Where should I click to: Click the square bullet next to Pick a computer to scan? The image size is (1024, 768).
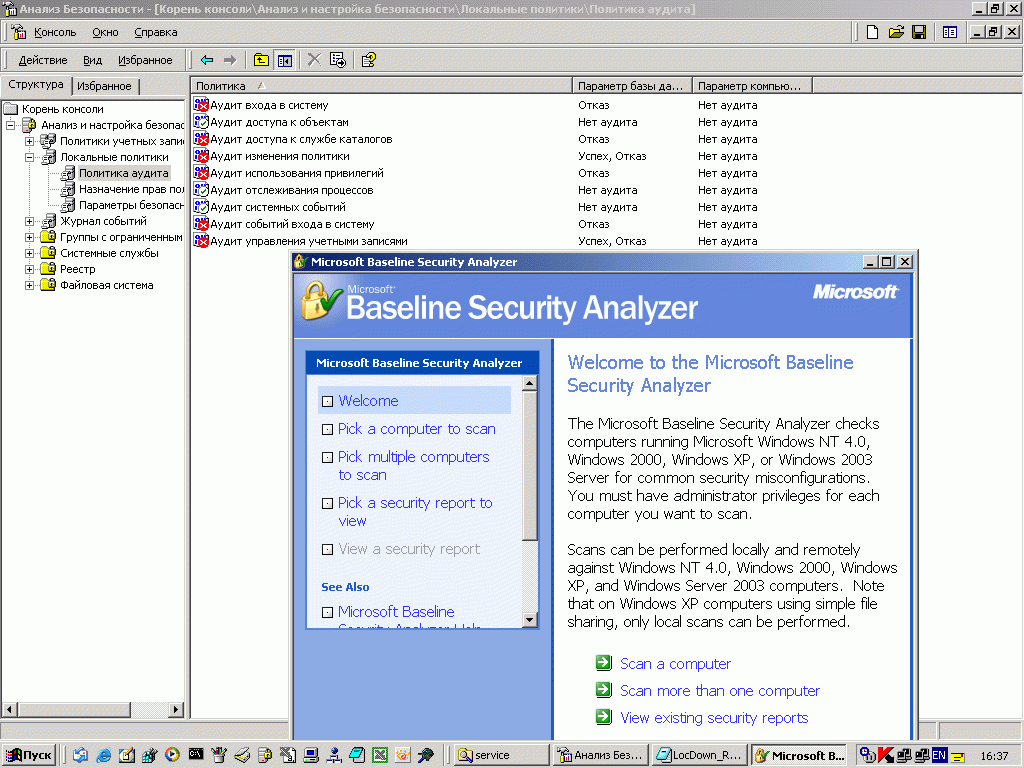(x=327, y=430)
